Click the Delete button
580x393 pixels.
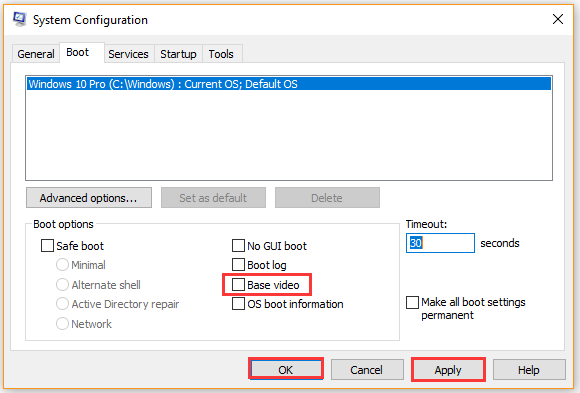[327, 198]
